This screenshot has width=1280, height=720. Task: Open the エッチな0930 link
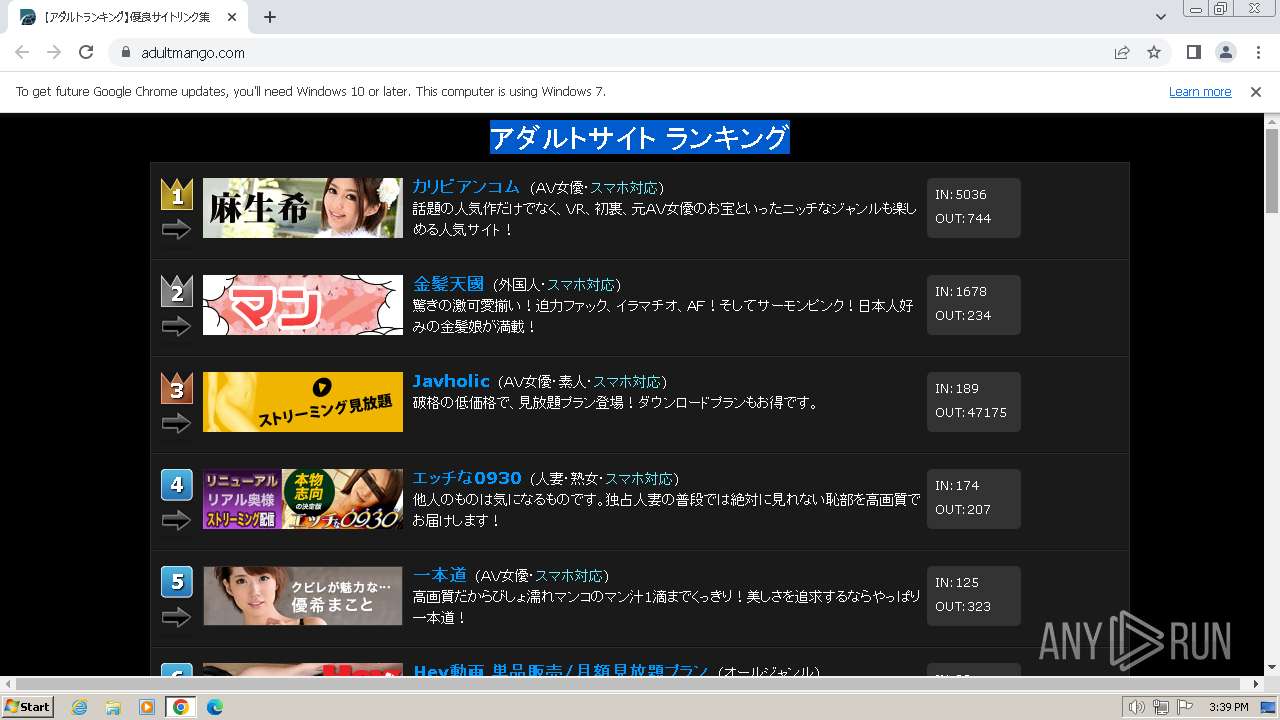point(467,478)
